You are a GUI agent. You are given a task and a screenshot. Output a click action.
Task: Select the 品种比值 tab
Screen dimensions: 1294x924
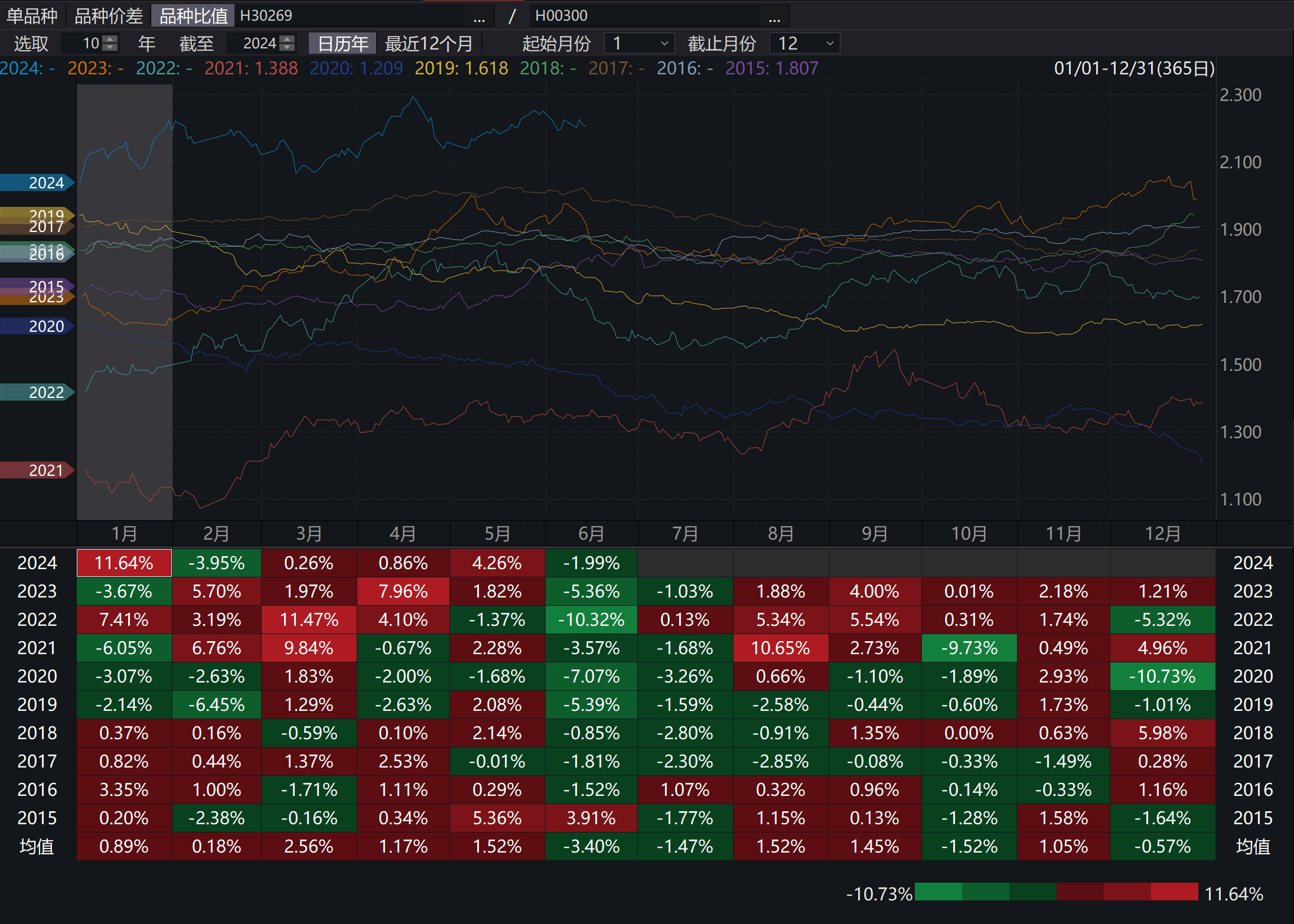(x=194, y=16)
